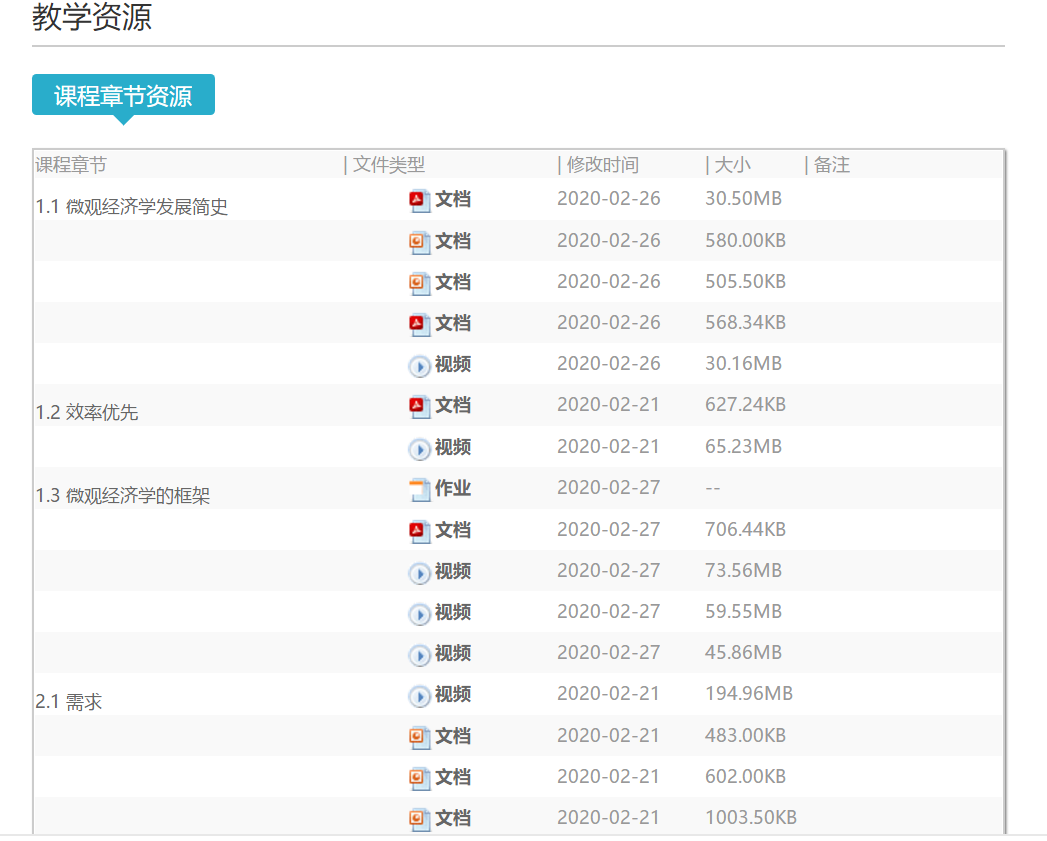Select the PowerPoint icon beside the 505.50KB file
This screenshot has height=841, width=1047.
click(x=419, y=283)
